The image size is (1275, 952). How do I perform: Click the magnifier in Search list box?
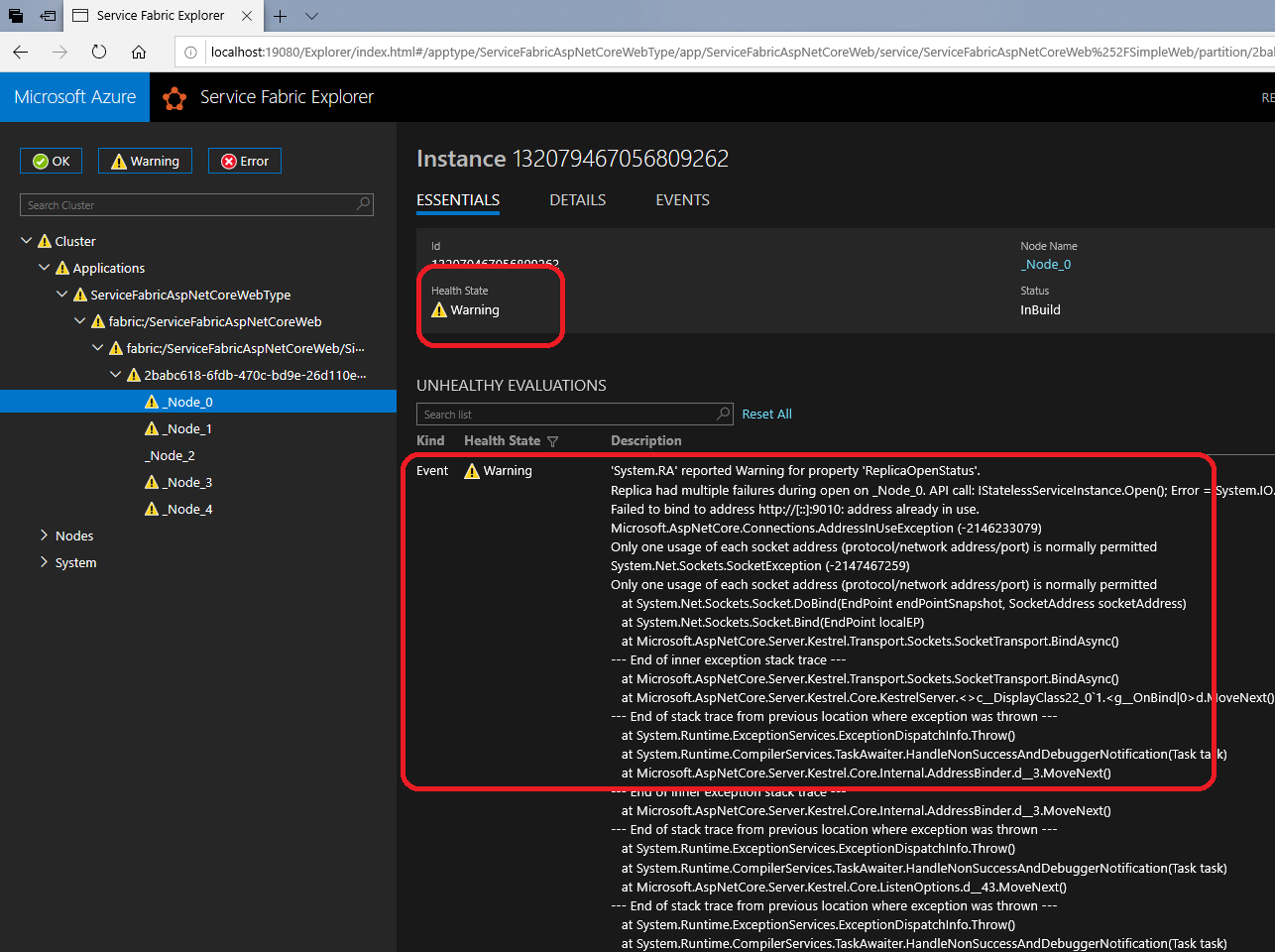[x=724, y=414]
